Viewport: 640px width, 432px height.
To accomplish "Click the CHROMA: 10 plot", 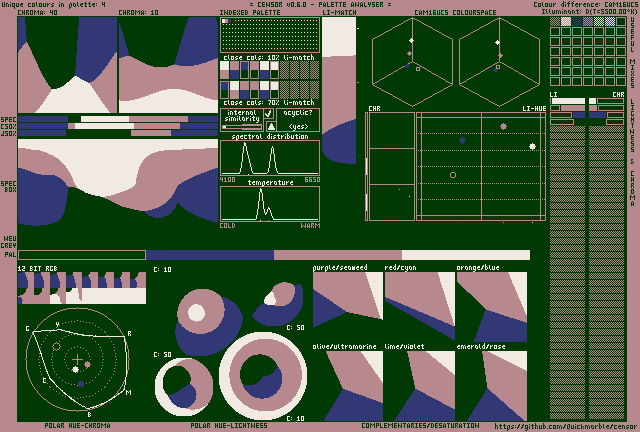I will (168, 65).
